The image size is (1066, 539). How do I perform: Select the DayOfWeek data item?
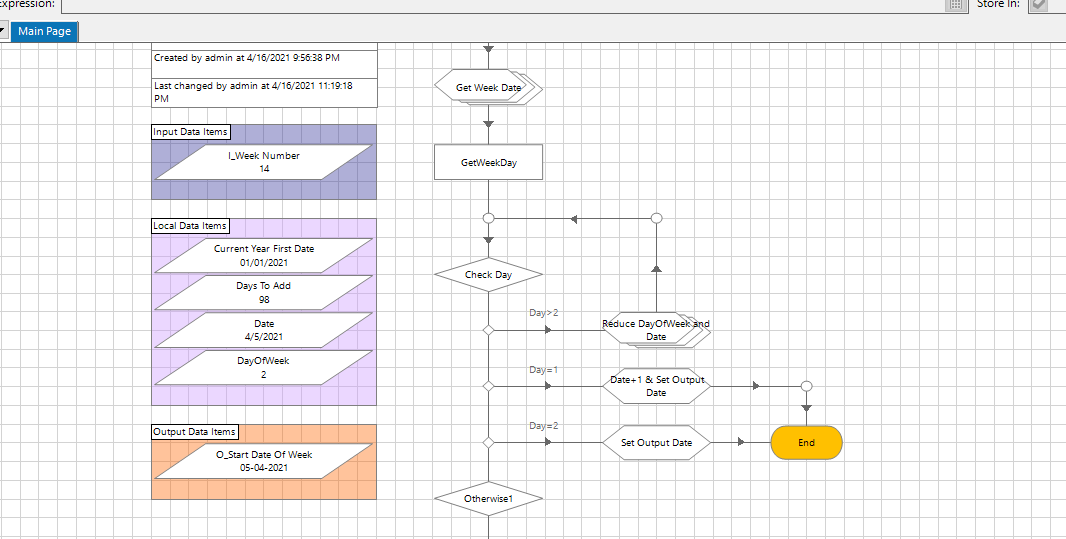click(x=264, y=368)
